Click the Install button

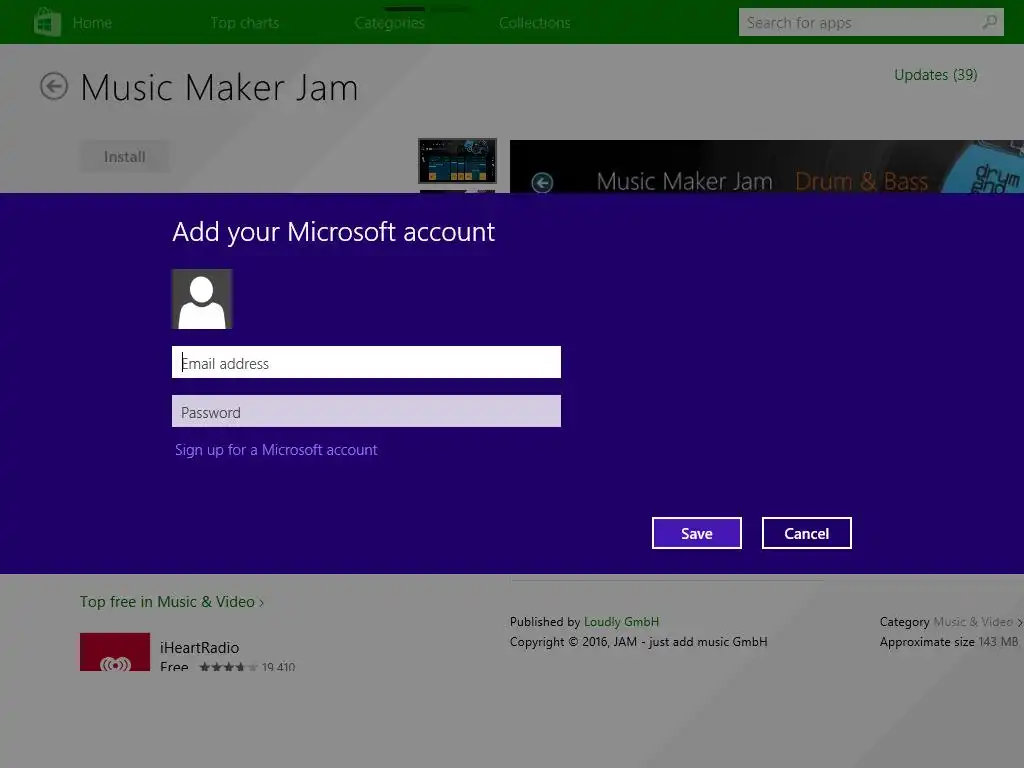(x=124, y=157)
